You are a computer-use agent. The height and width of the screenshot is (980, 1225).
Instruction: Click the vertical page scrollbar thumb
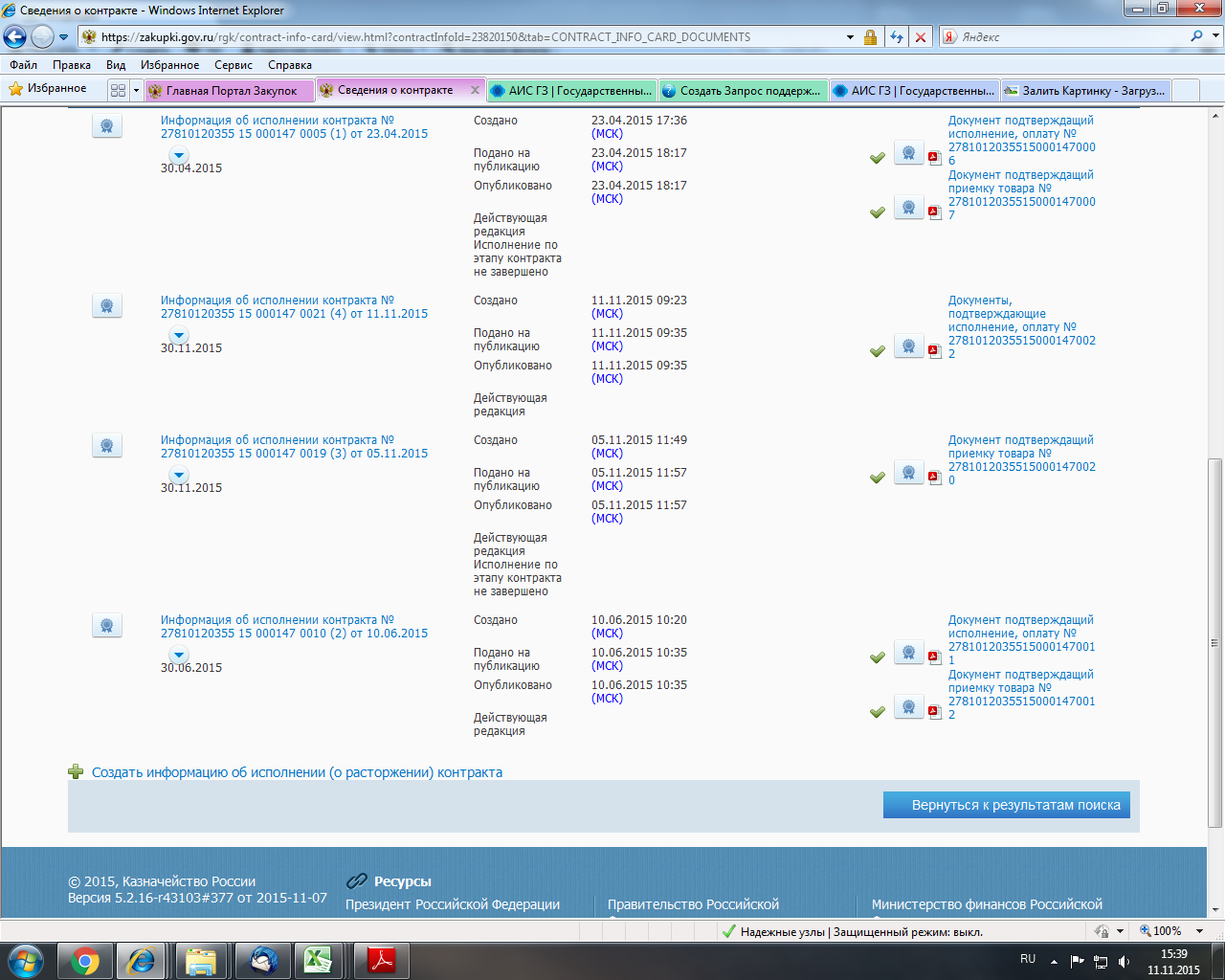pyautogui.click(x=1215, y=642)
